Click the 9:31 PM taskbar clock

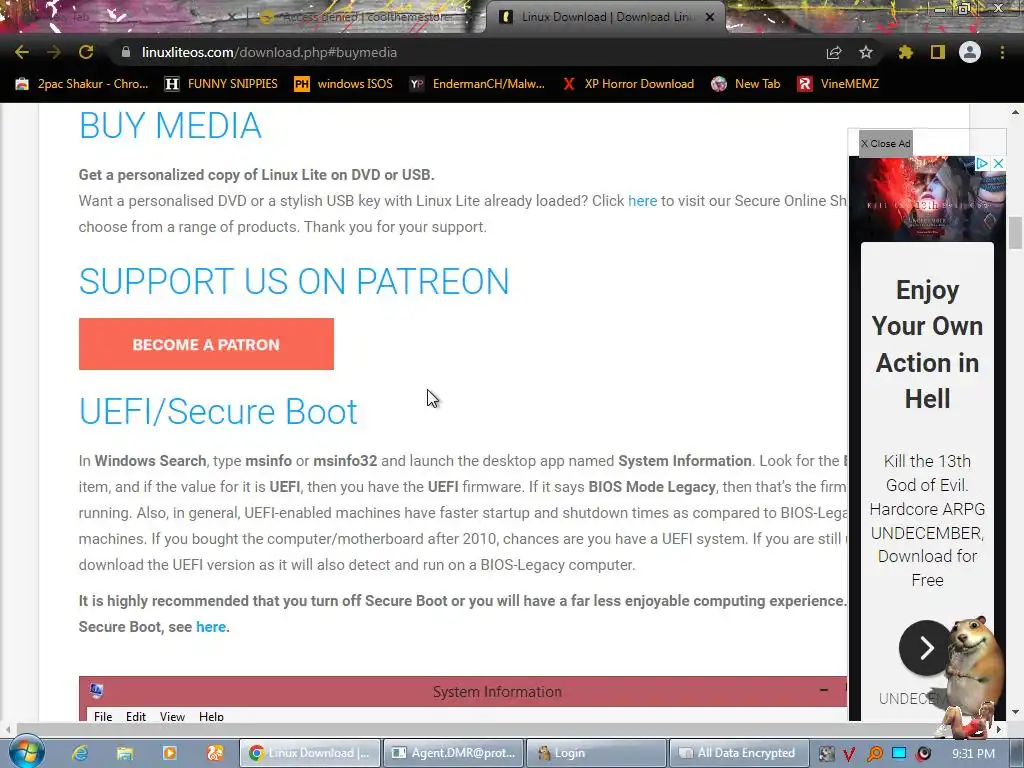(x=973, y=754)
